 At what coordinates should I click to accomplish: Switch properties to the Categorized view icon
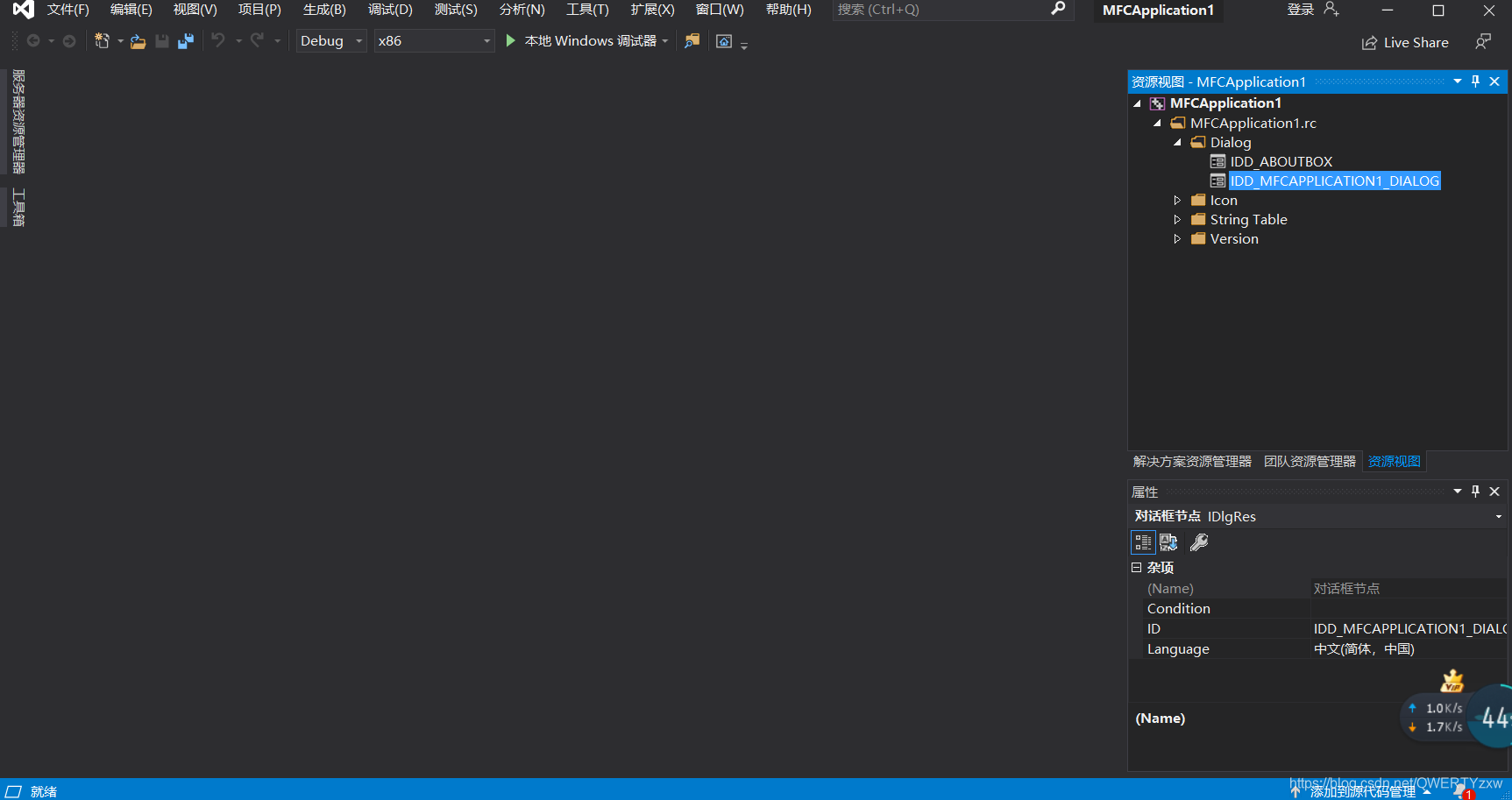click(1143, 542)
